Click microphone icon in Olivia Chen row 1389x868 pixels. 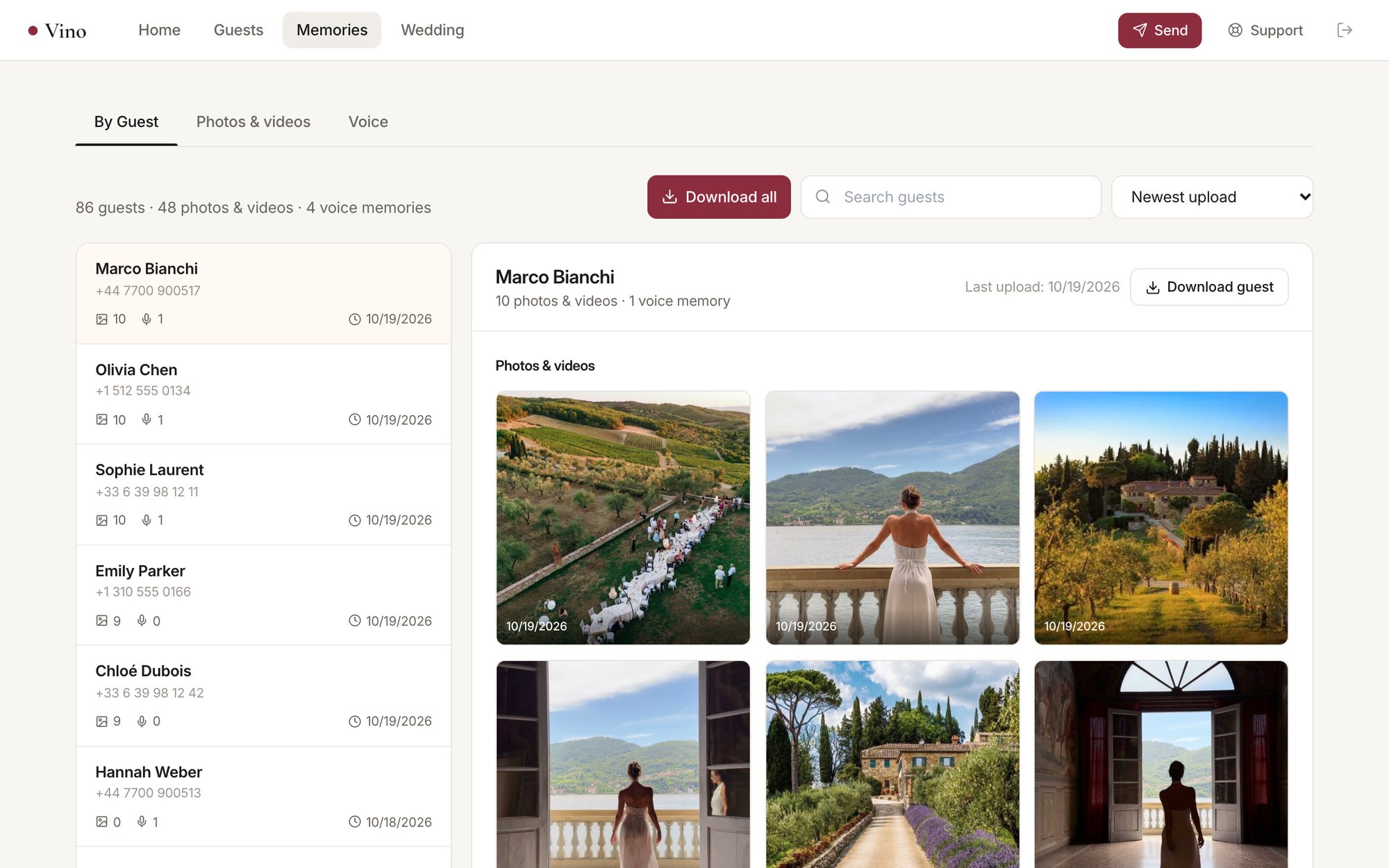click(147, 419)
